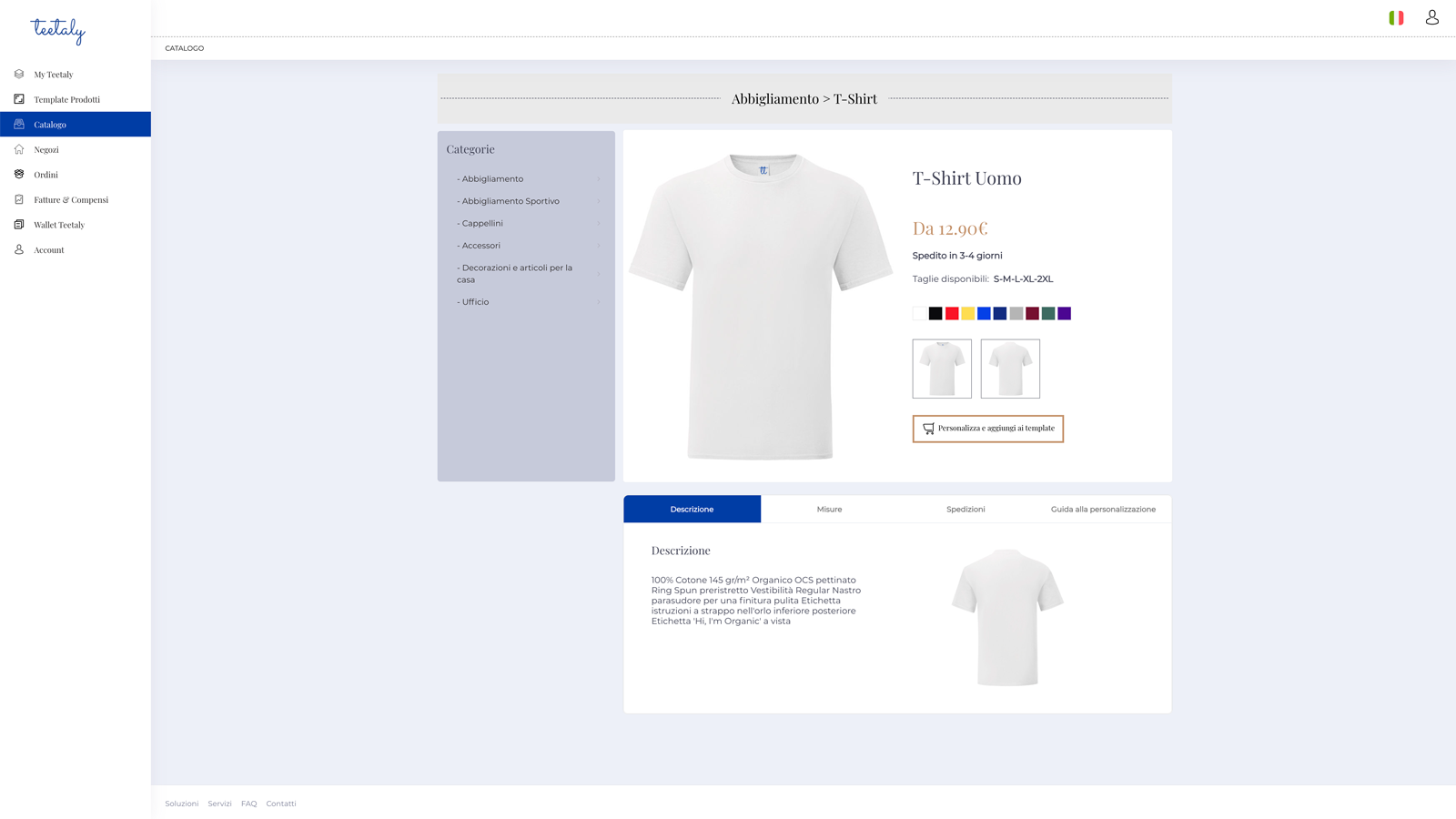Expand the Cappellini category
The image size is (1456, 819).
pyautogui.click(x=599, y=223)
